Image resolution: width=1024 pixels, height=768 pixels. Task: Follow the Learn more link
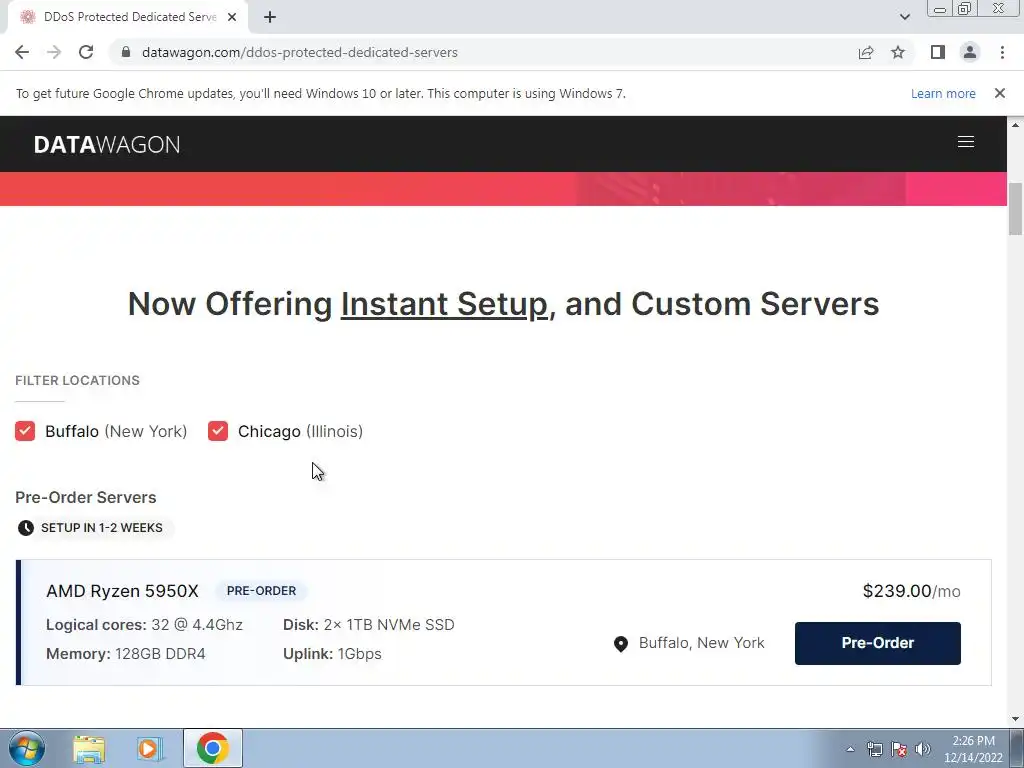[x=943, y=93]
